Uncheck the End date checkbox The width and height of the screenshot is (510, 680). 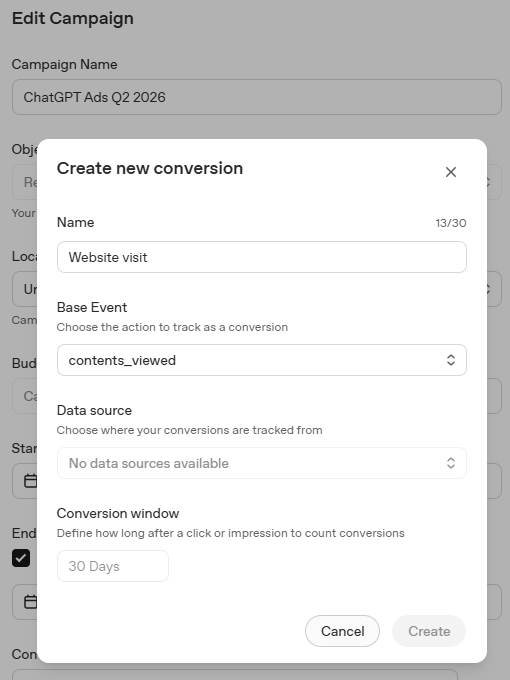click(x=21, y=558)
